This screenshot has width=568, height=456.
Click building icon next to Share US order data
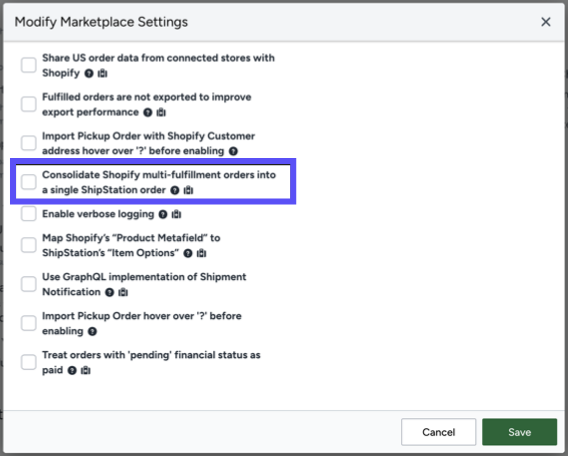103,73
